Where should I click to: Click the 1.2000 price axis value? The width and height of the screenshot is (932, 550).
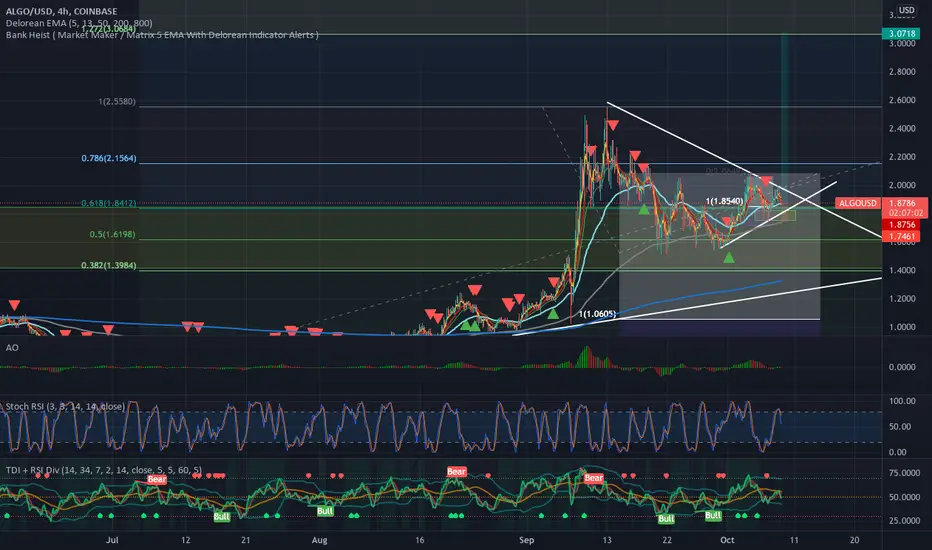(x=902, y=299)
